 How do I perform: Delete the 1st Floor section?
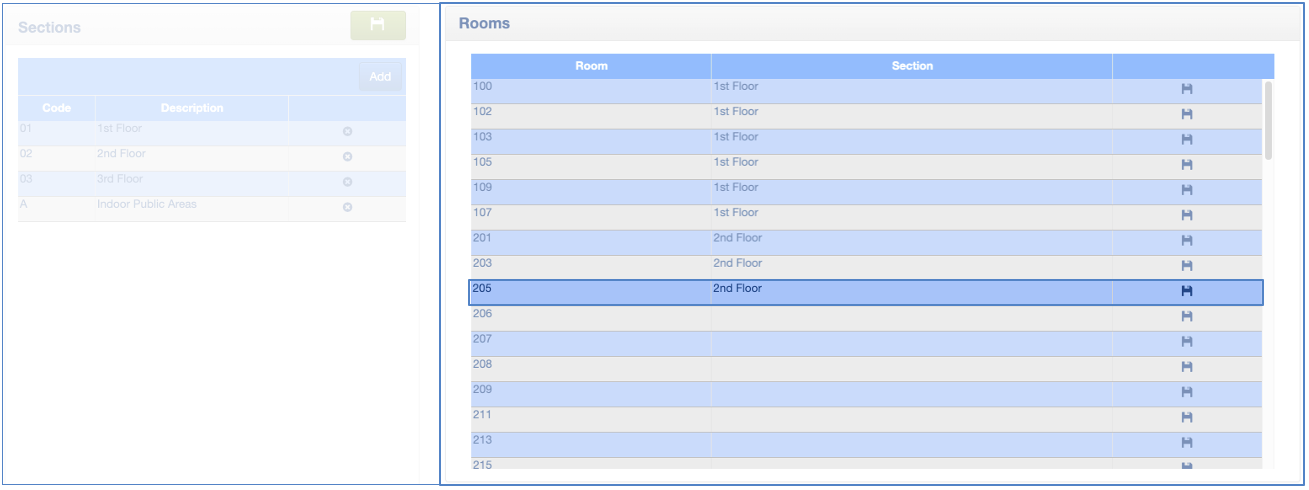[347, 132]
